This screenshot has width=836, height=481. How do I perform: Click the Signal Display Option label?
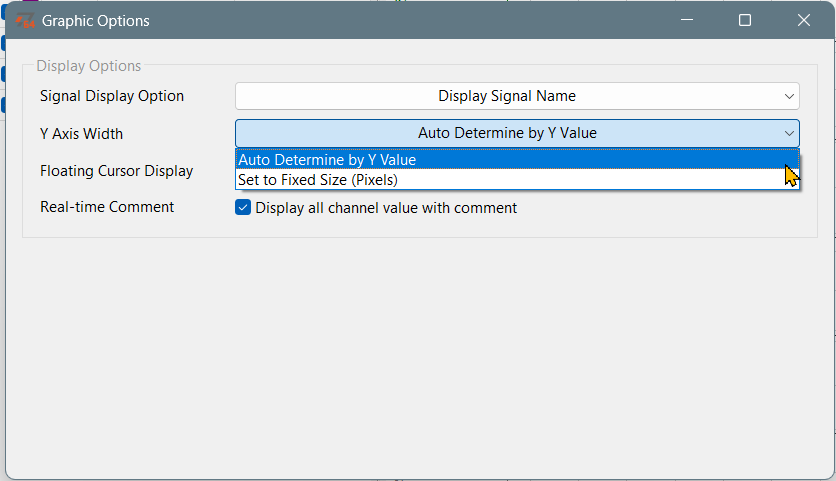[112, 96]
